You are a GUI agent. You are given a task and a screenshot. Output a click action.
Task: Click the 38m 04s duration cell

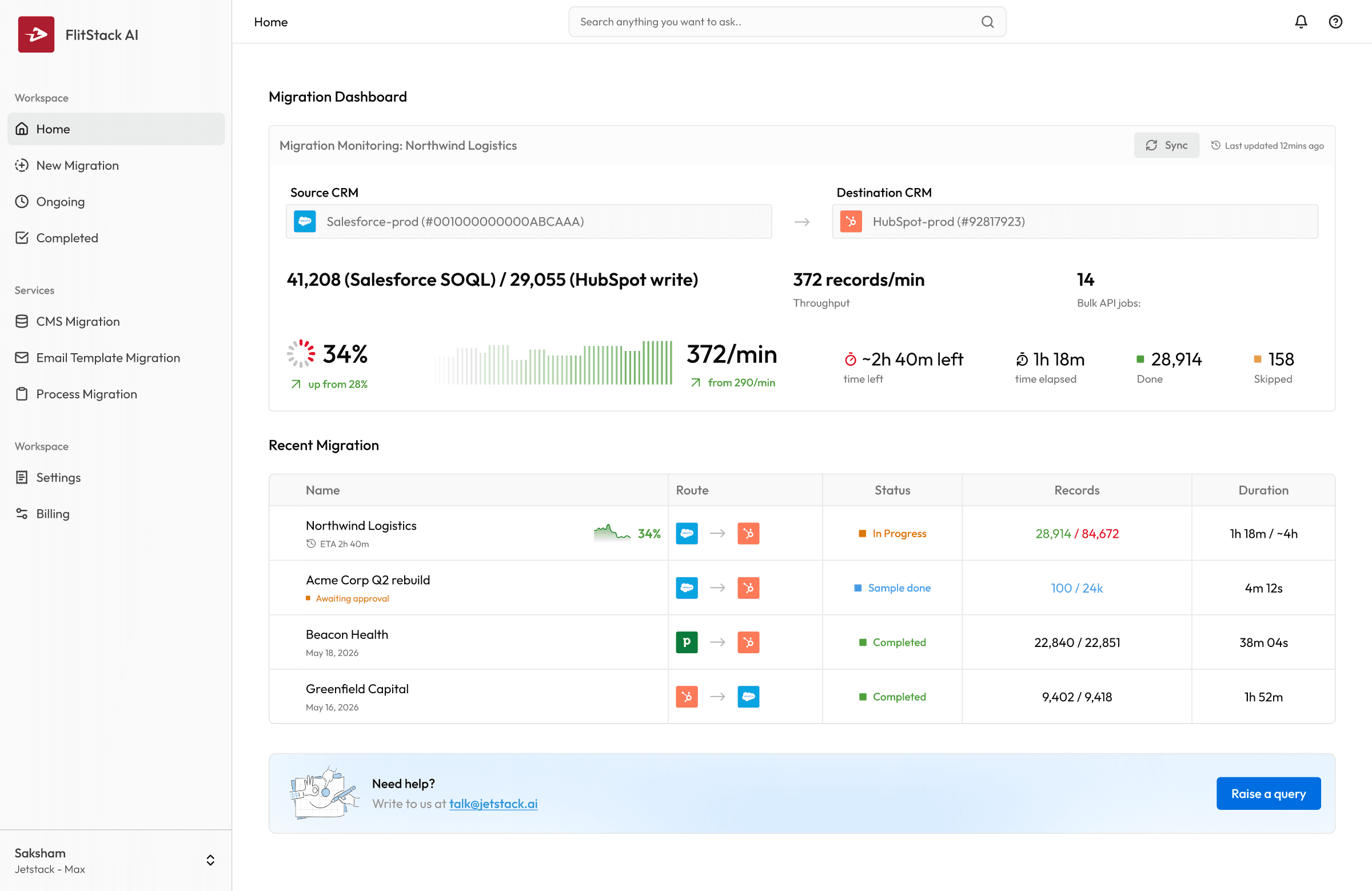[1262, 642]
